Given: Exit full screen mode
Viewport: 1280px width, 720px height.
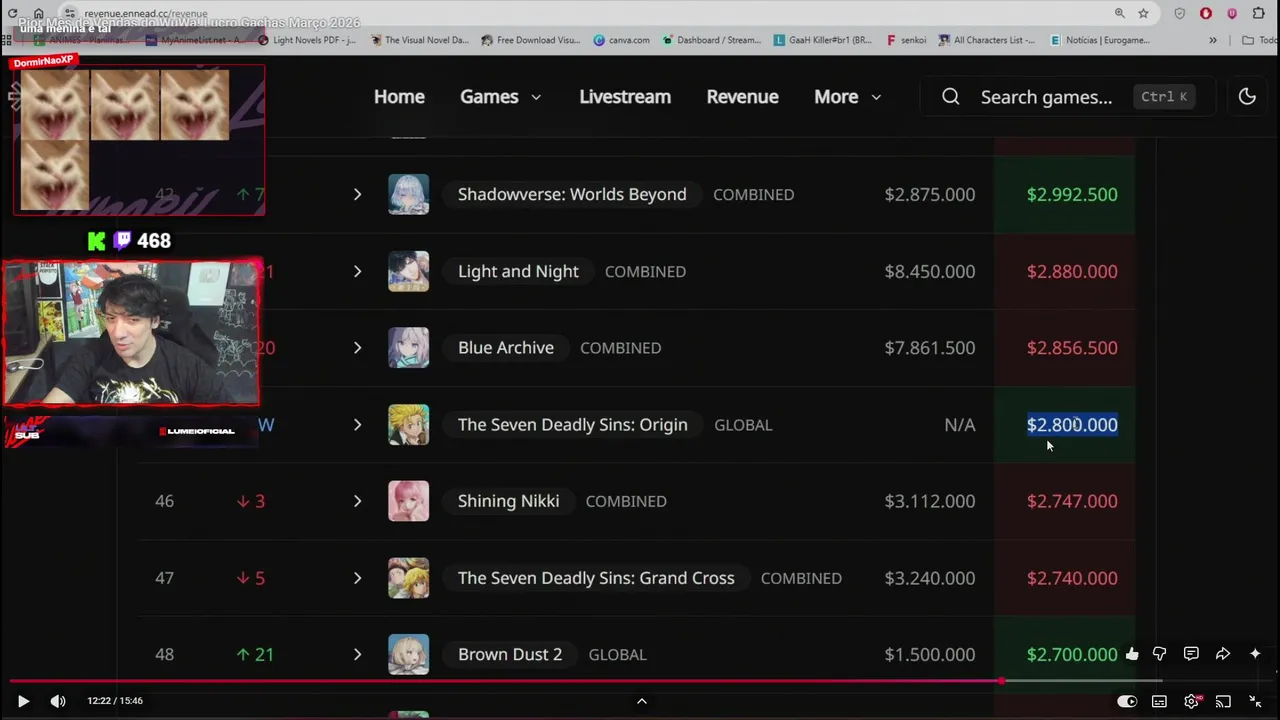Looking at the screenshot, I should (1255, 701).
